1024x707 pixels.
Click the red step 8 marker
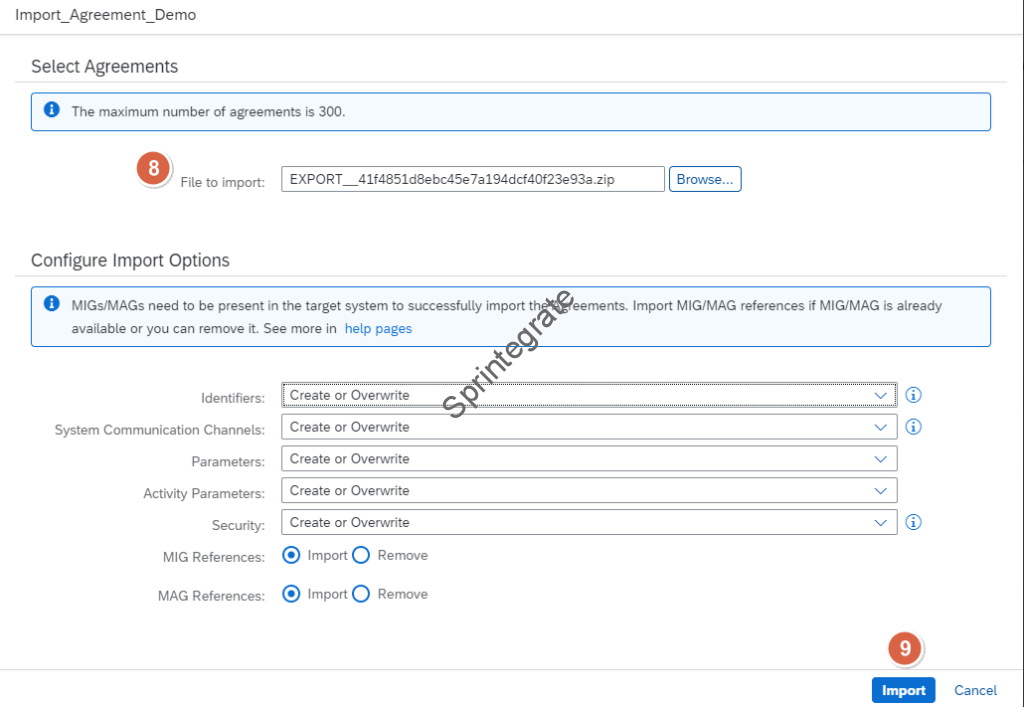[x=154, y=168]
